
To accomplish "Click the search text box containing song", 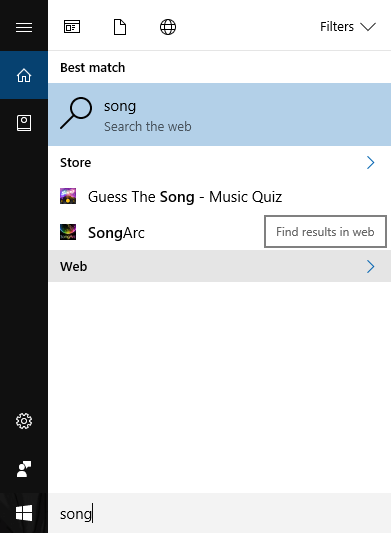I will [220, 513].
